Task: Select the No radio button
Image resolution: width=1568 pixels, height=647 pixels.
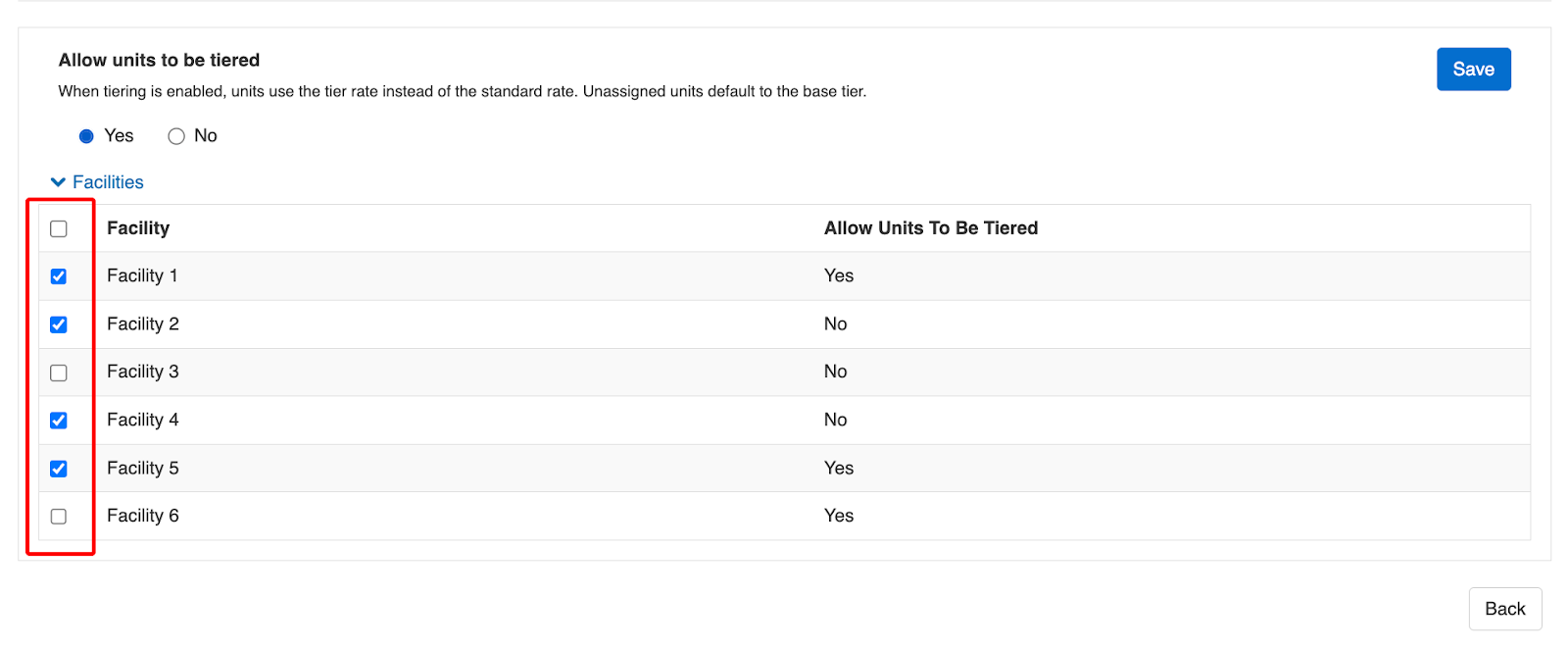Action: pyautogui.click(x=176, y=136)
